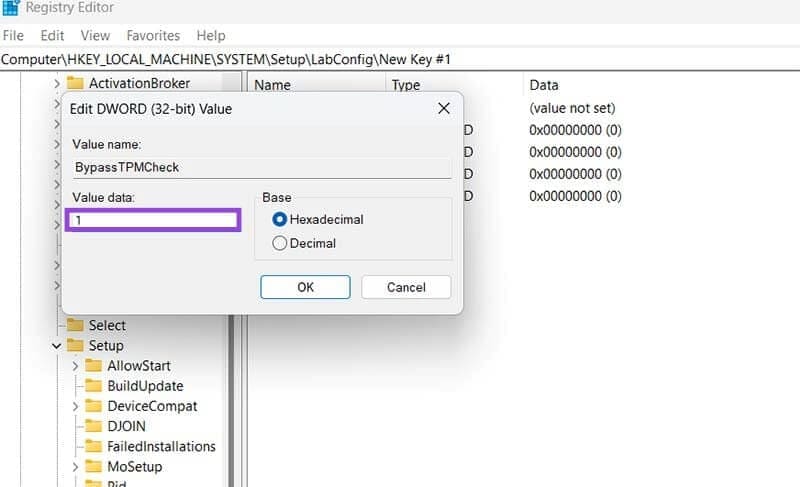Click the registry path address bar
This screenshot has height=487, width=800.
(x=400, y=59)
